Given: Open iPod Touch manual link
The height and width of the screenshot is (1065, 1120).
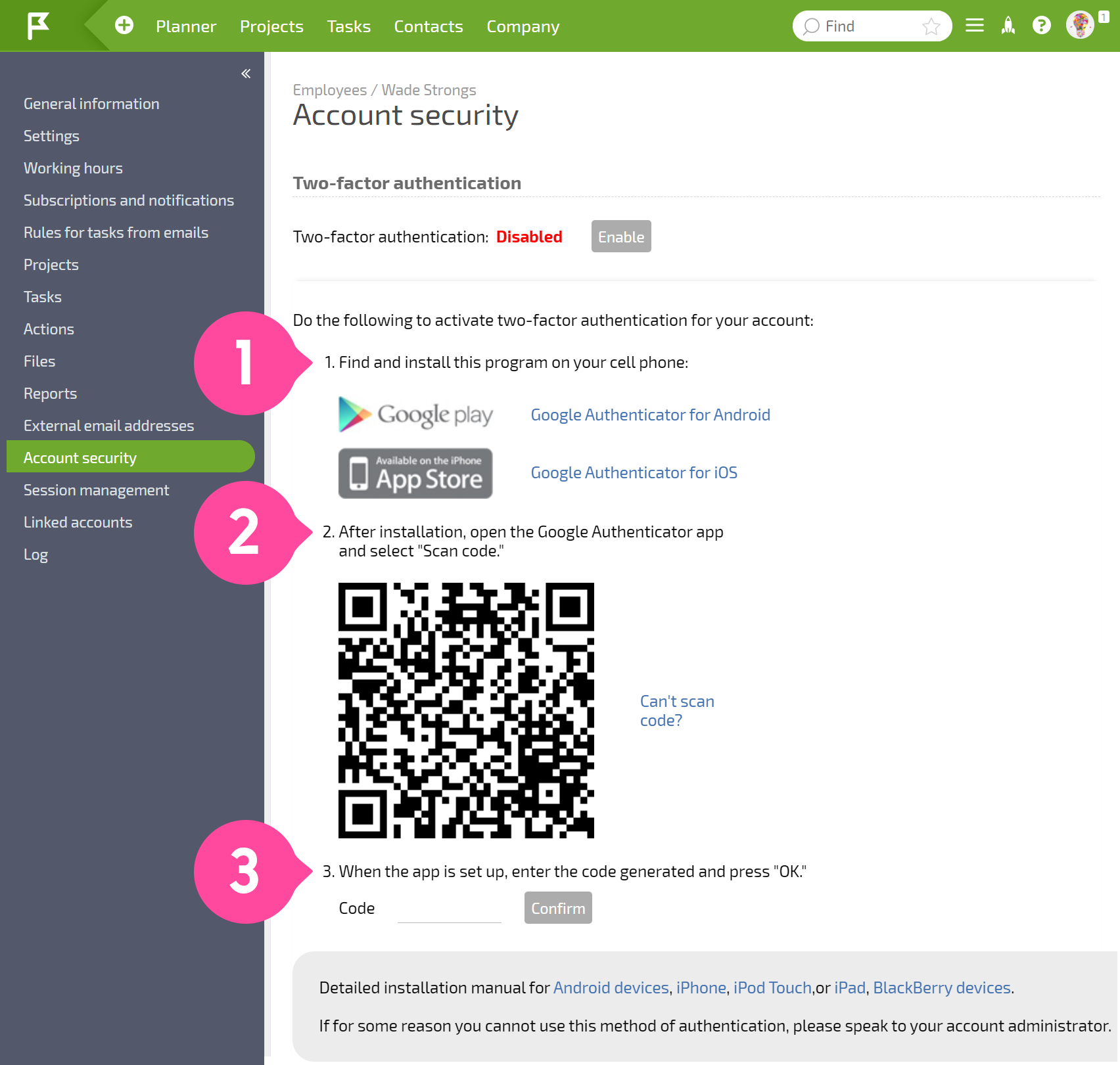Looking at the screenshot, I should point(772,988).
